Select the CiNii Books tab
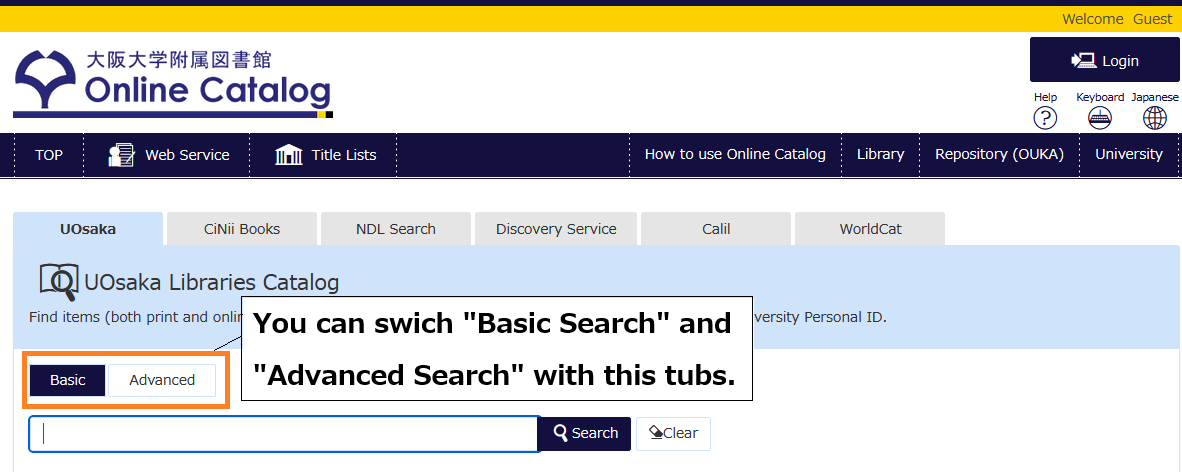 coord(242,229)
